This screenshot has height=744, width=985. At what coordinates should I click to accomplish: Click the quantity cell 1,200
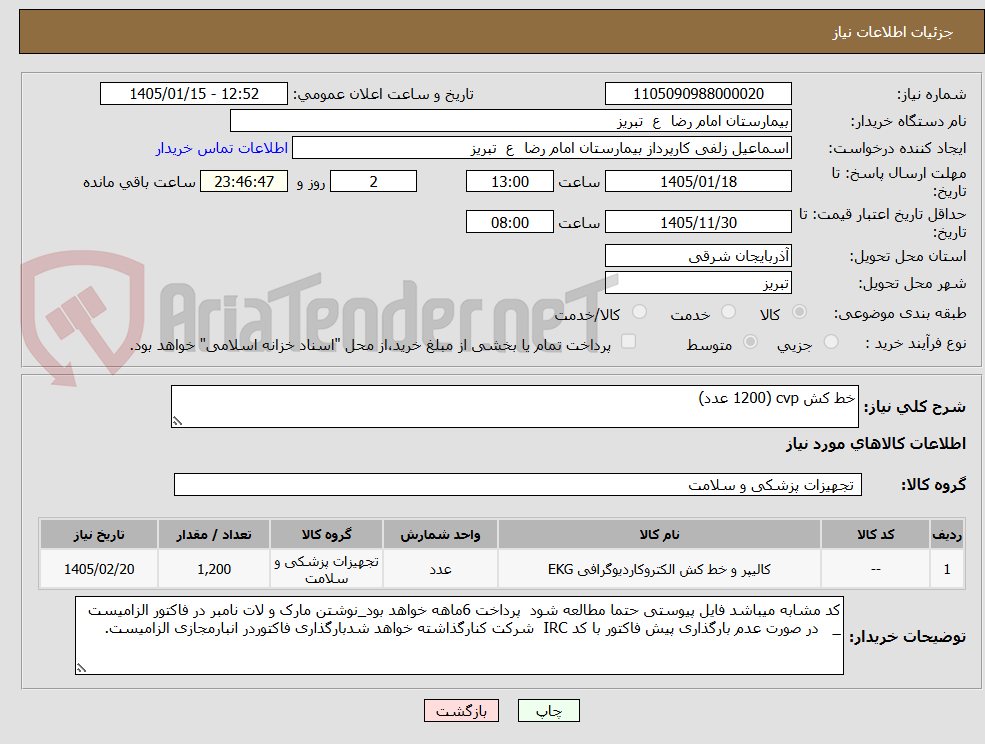coord(214,569)
